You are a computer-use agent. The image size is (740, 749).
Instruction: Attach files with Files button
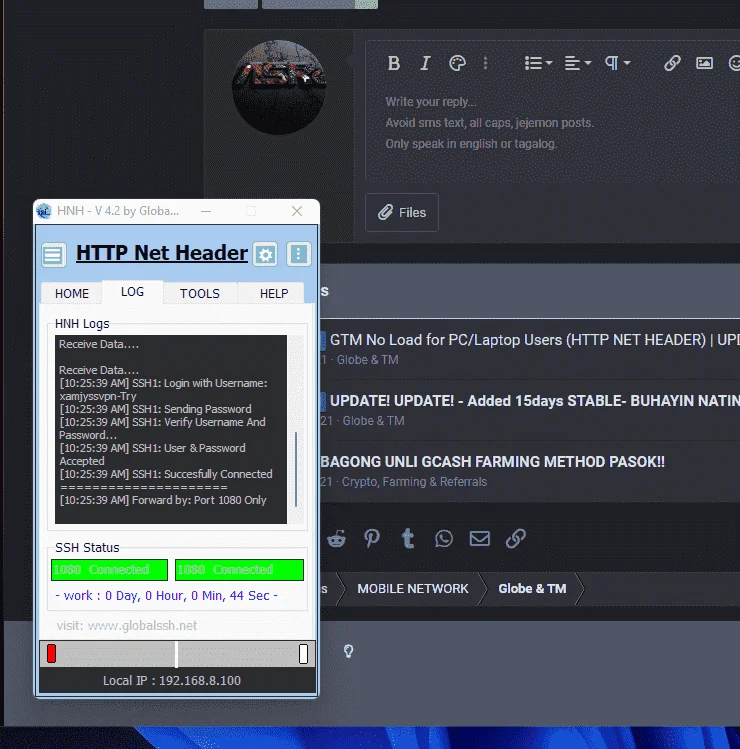pyautogui.click(x=402, y=213)
